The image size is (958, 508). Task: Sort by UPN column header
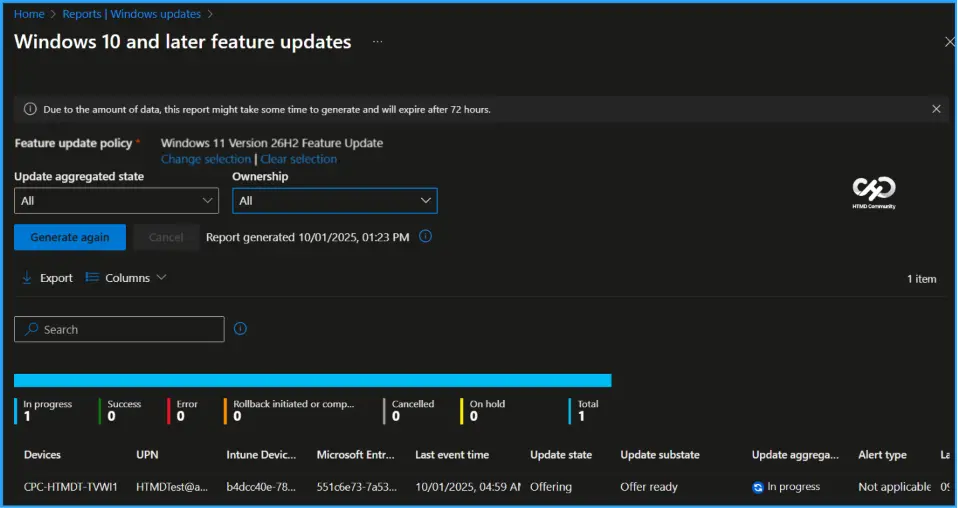click(x=147, y=455)
